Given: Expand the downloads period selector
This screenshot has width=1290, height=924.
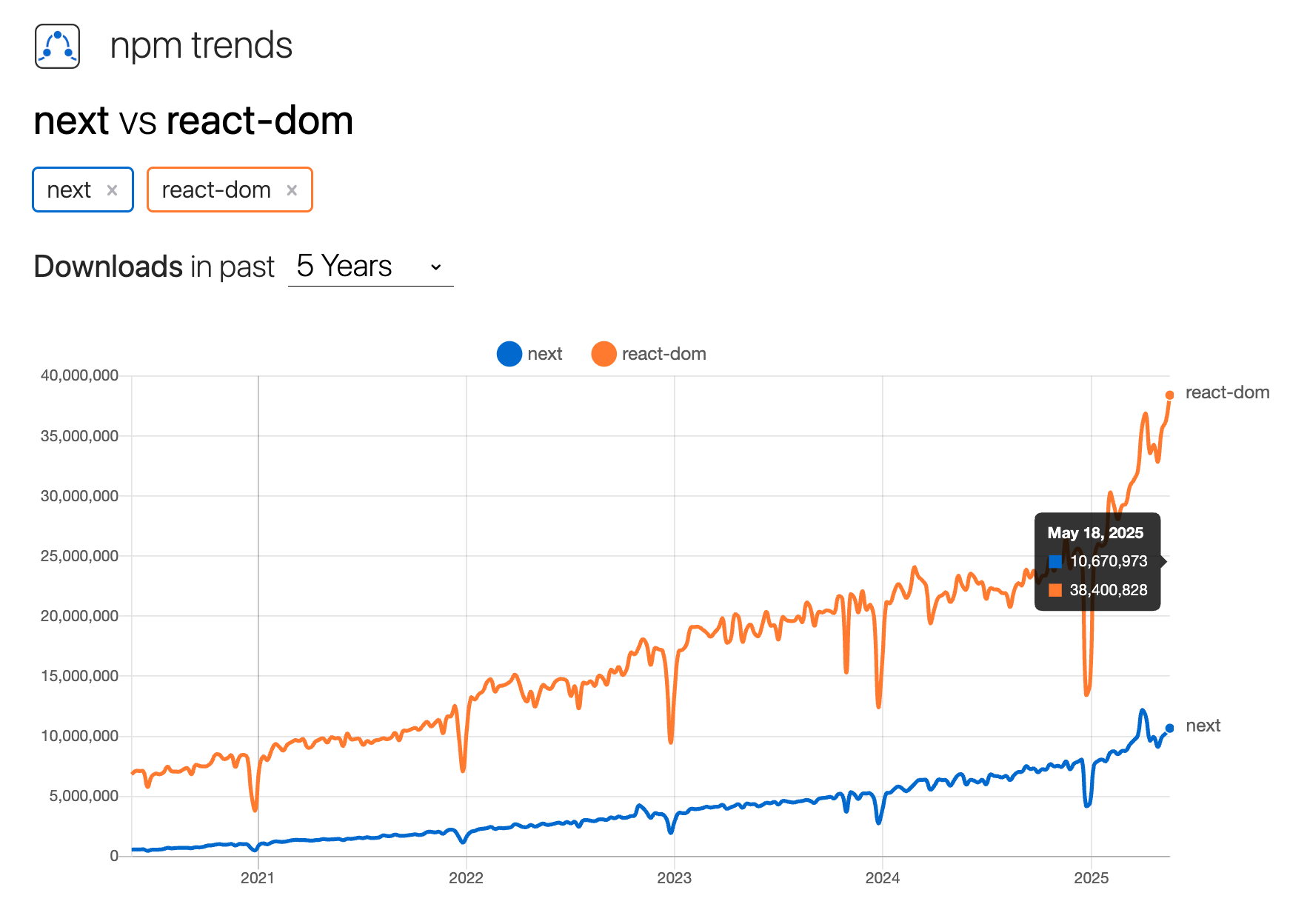Looking at the screenshot, I should point(369,267).
